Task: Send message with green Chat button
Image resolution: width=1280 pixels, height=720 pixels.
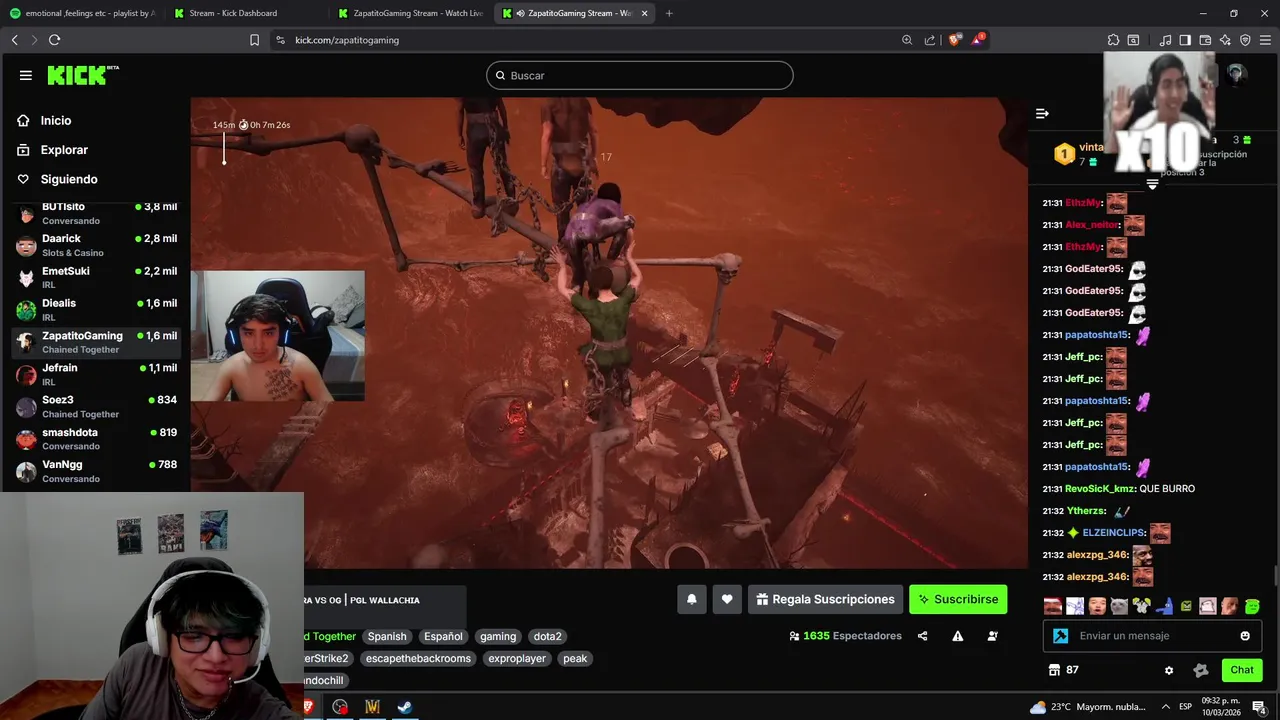Action: click(x=1242, y=670)
